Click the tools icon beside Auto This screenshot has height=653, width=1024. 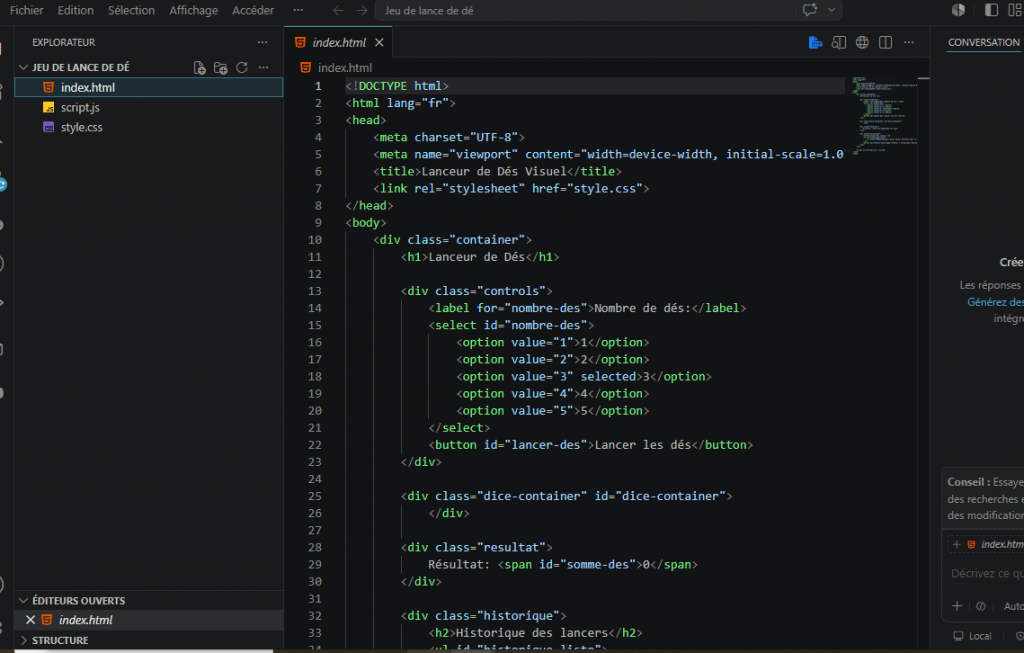[x=981, y=607]
